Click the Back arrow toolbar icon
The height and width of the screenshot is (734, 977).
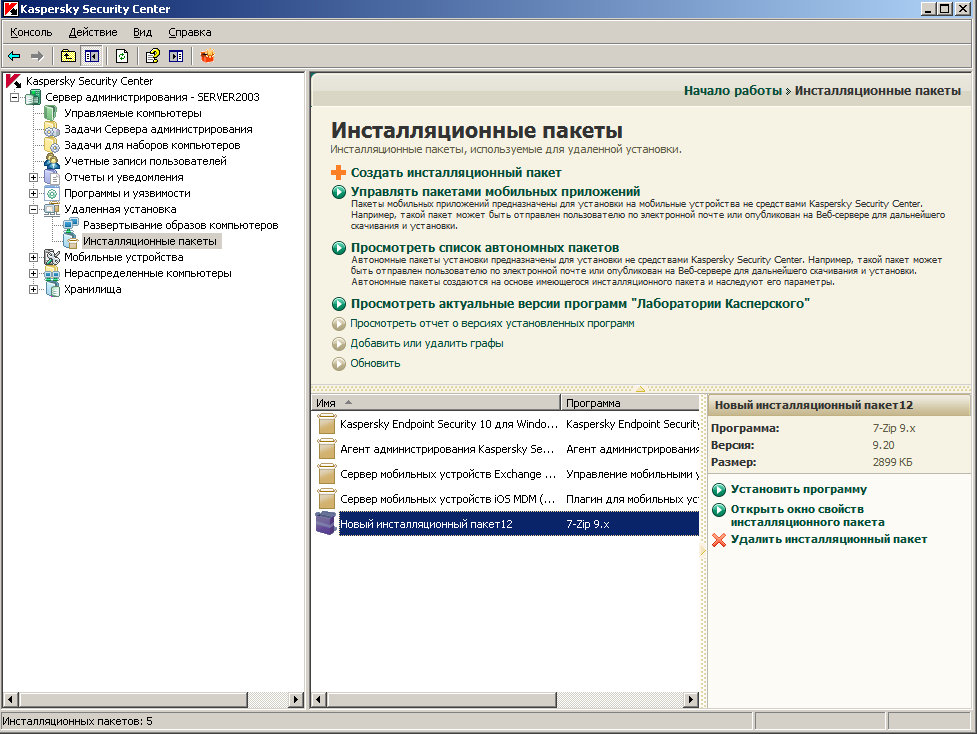point(14,56)
